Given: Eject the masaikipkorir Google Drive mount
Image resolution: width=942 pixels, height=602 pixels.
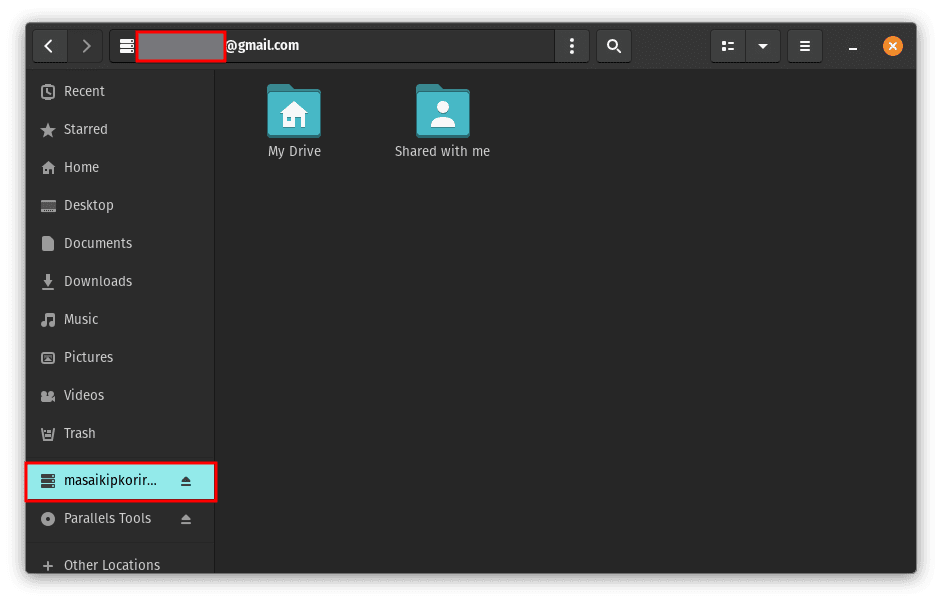Looking at the screenshot, I should click(x=186, y=481).
